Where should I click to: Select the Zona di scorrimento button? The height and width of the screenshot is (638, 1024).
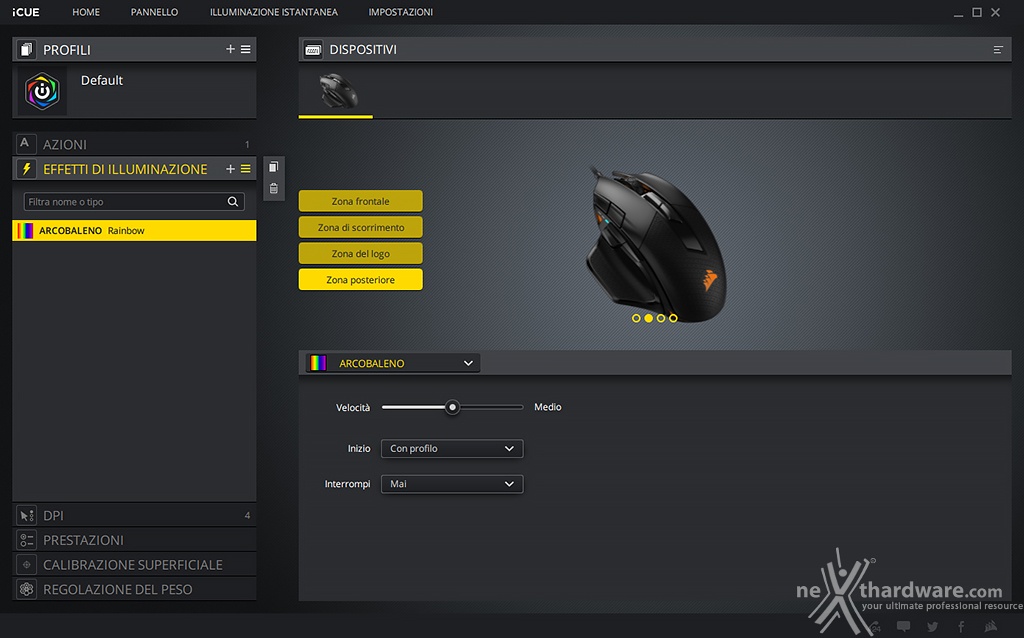[360, 227]
